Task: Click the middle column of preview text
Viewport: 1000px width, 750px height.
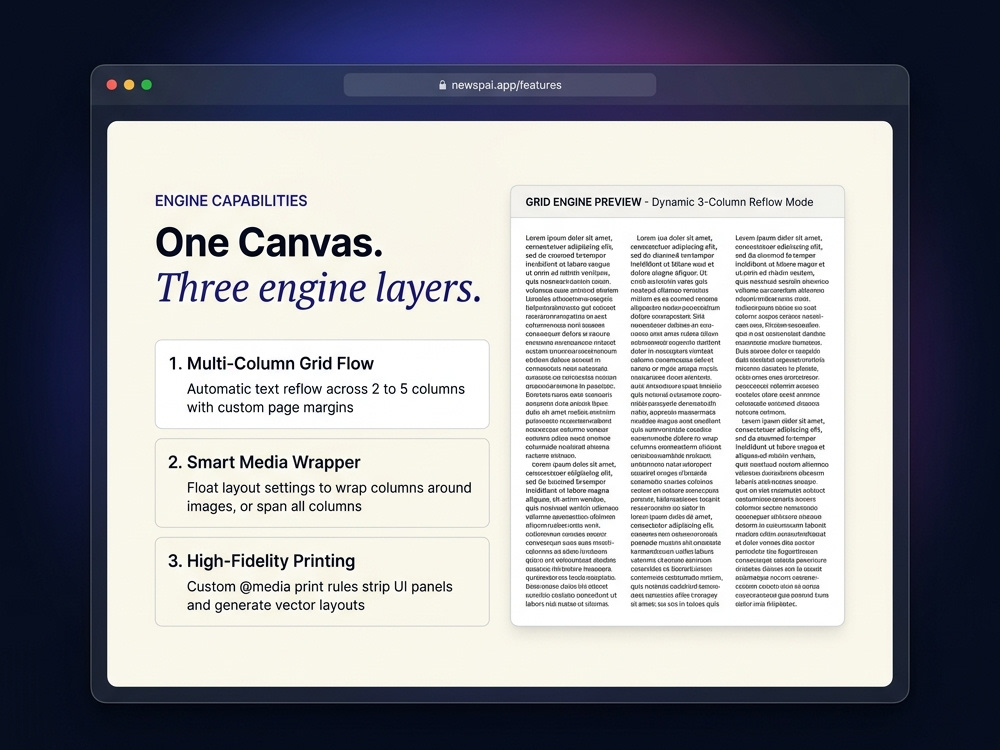Action: [676, 421]
